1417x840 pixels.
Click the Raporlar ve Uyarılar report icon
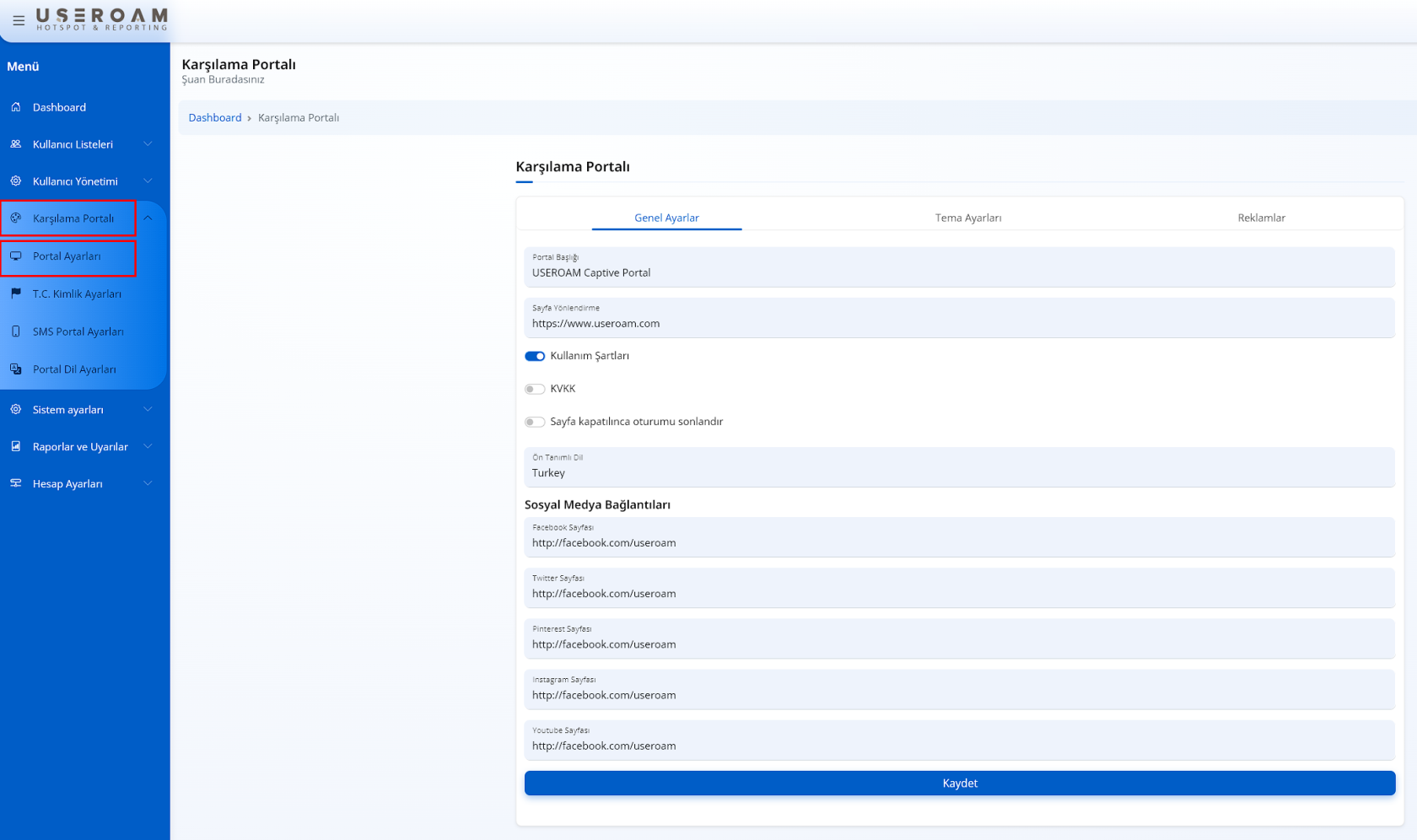[16, 446]
